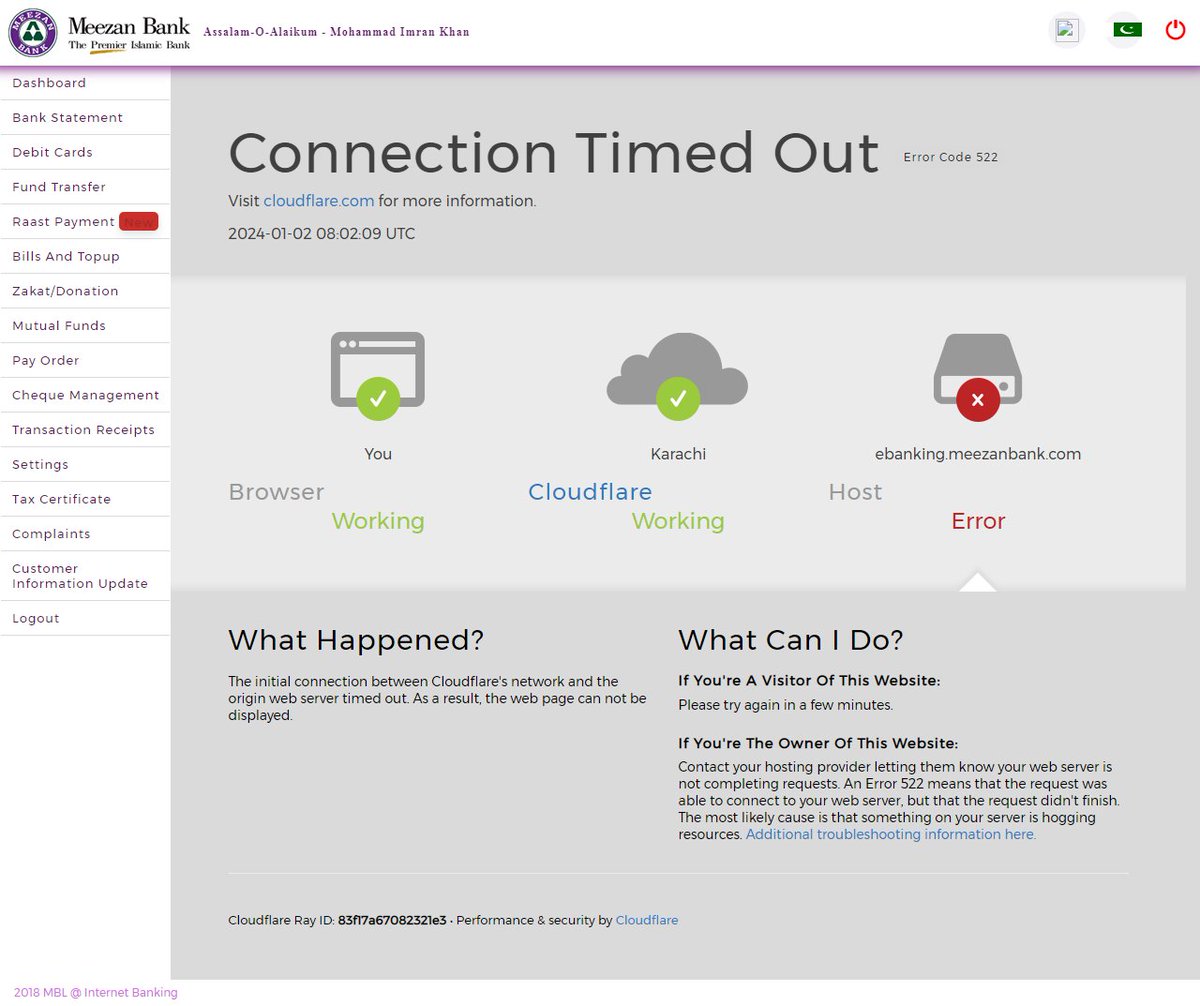Click the Pakistan flag icon
The width and height of the screenshot is (1200, 1006).
coord(1127,30)
